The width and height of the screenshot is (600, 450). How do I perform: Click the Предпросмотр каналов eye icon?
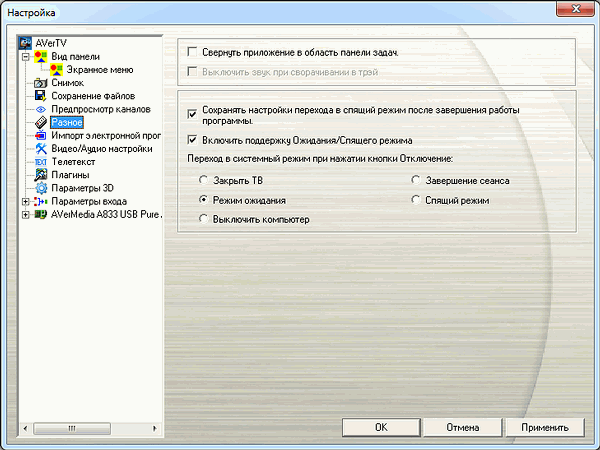pyautogui.click(x=41, y=109)
